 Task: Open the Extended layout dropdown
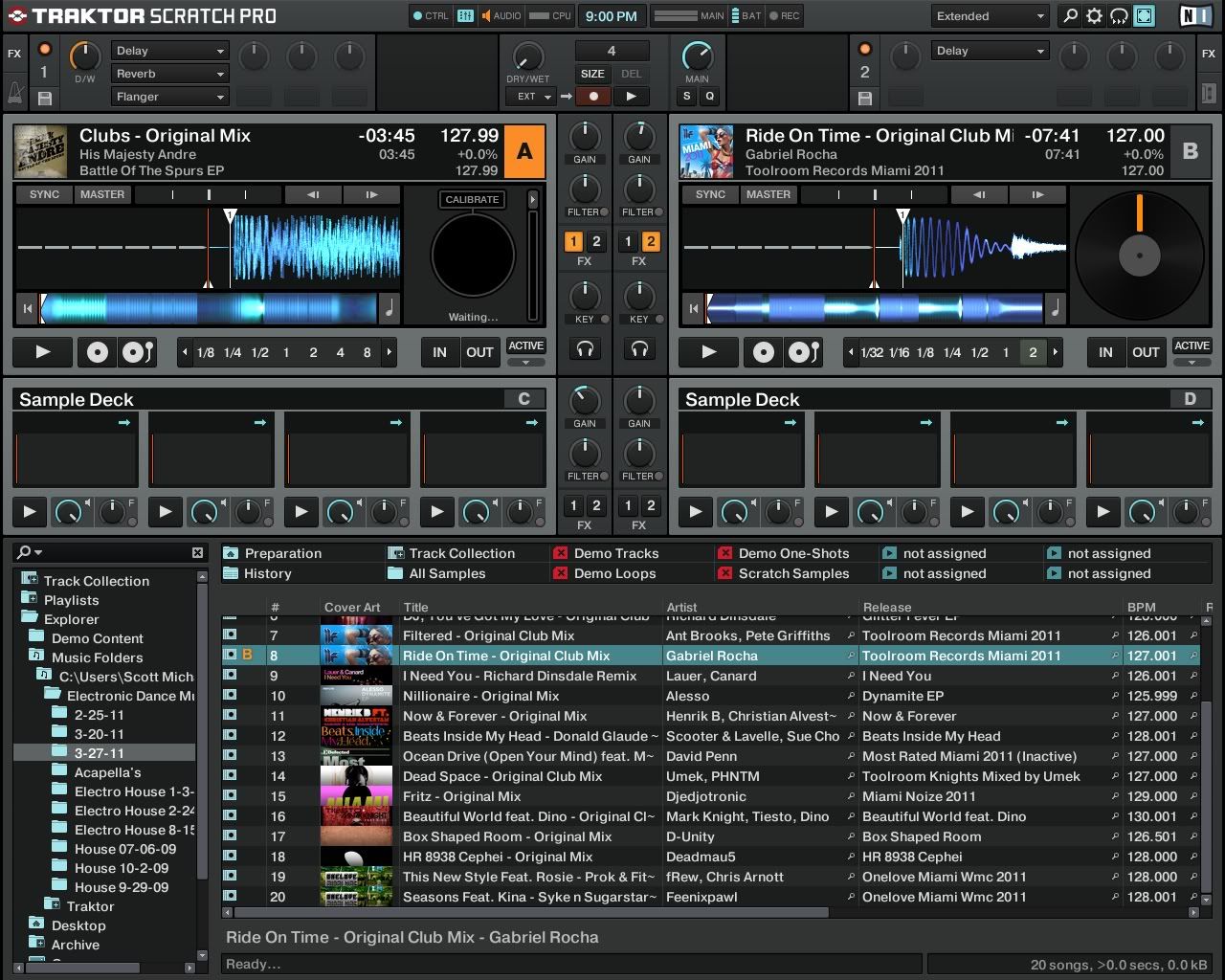pyautogui.click(x=991, y=16)
